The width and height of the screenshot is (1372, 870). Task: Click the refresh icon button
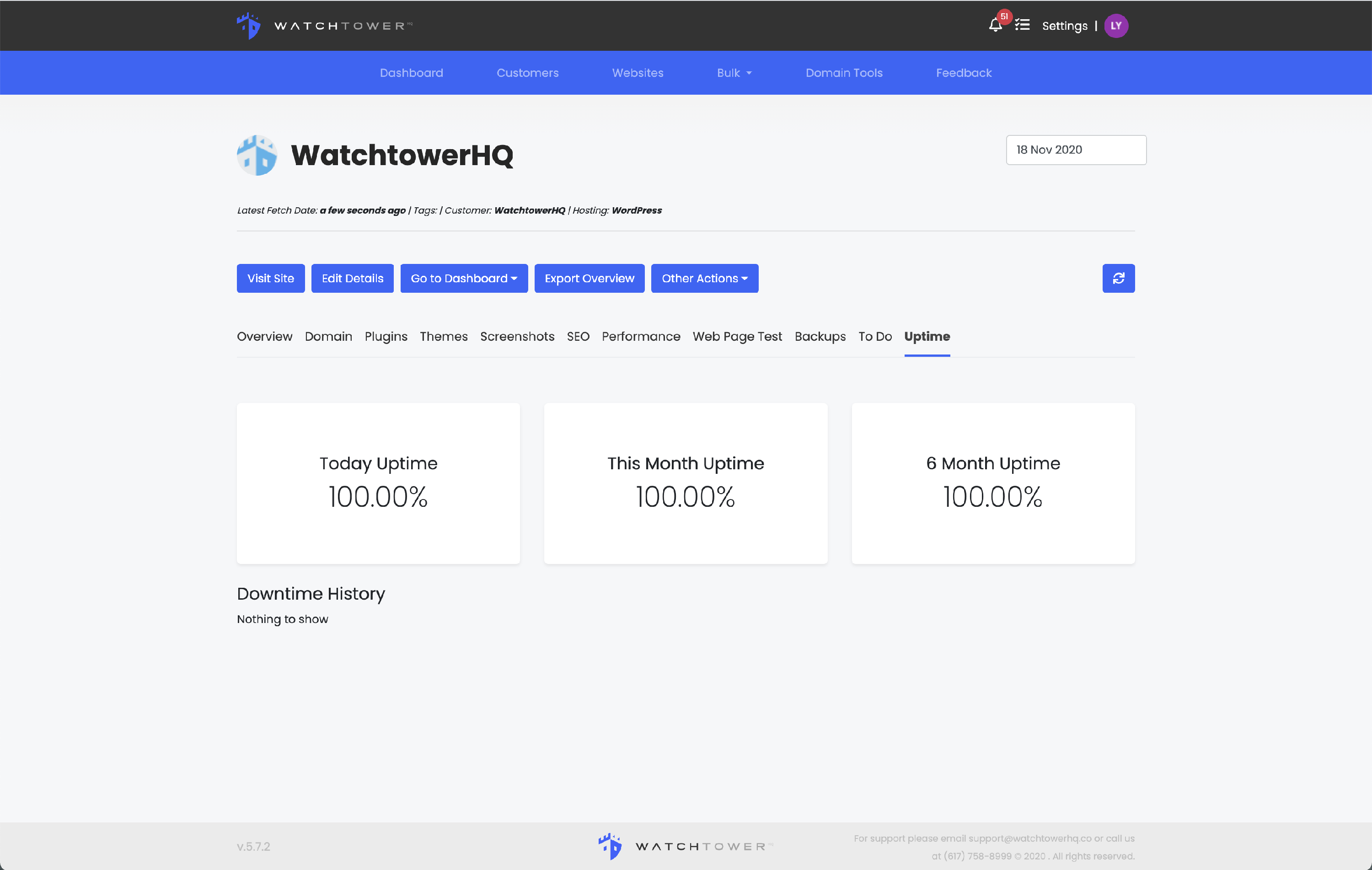1118,278
